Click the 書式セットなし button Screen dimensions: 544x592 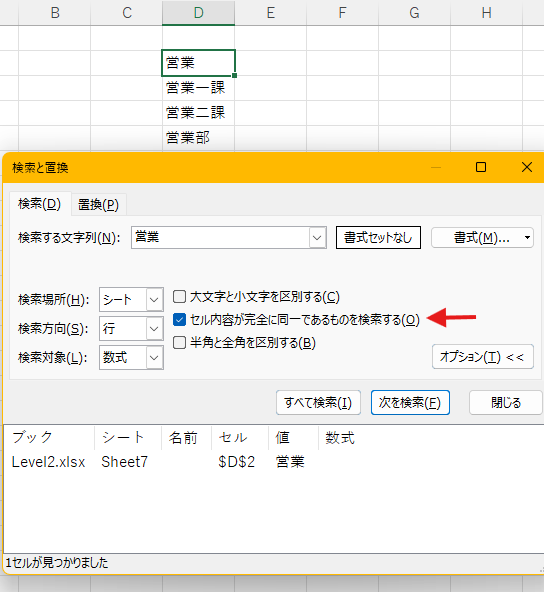point(378,237)
